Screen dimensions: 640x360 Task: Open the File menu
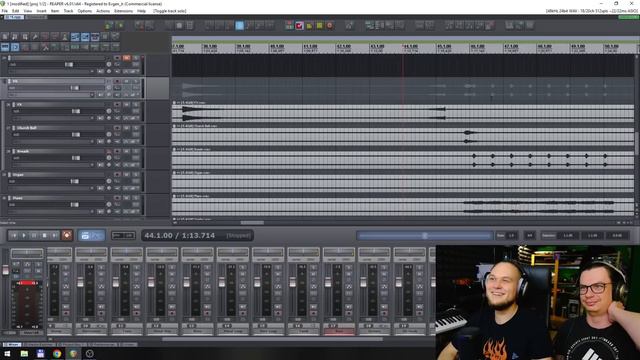[4, 11]
